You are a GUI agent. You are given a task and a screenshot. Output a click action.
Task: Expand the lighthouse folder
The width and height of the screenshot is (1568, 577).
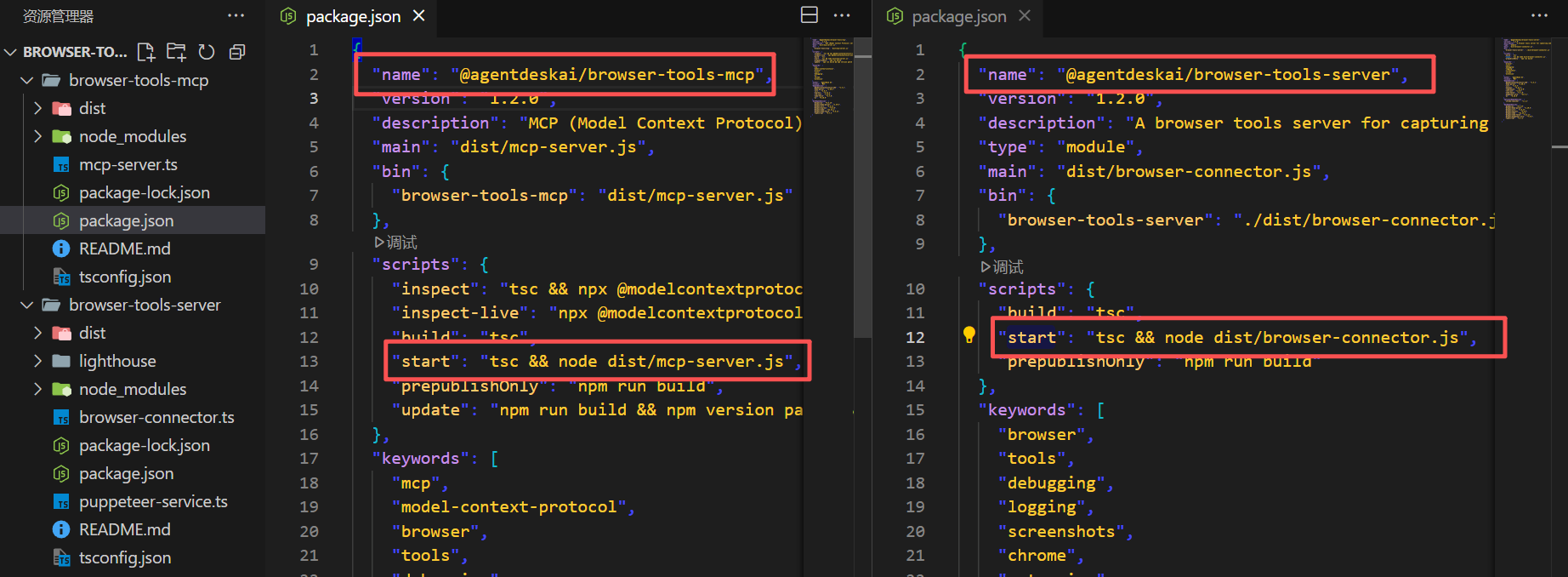click(x=37, y=361)
